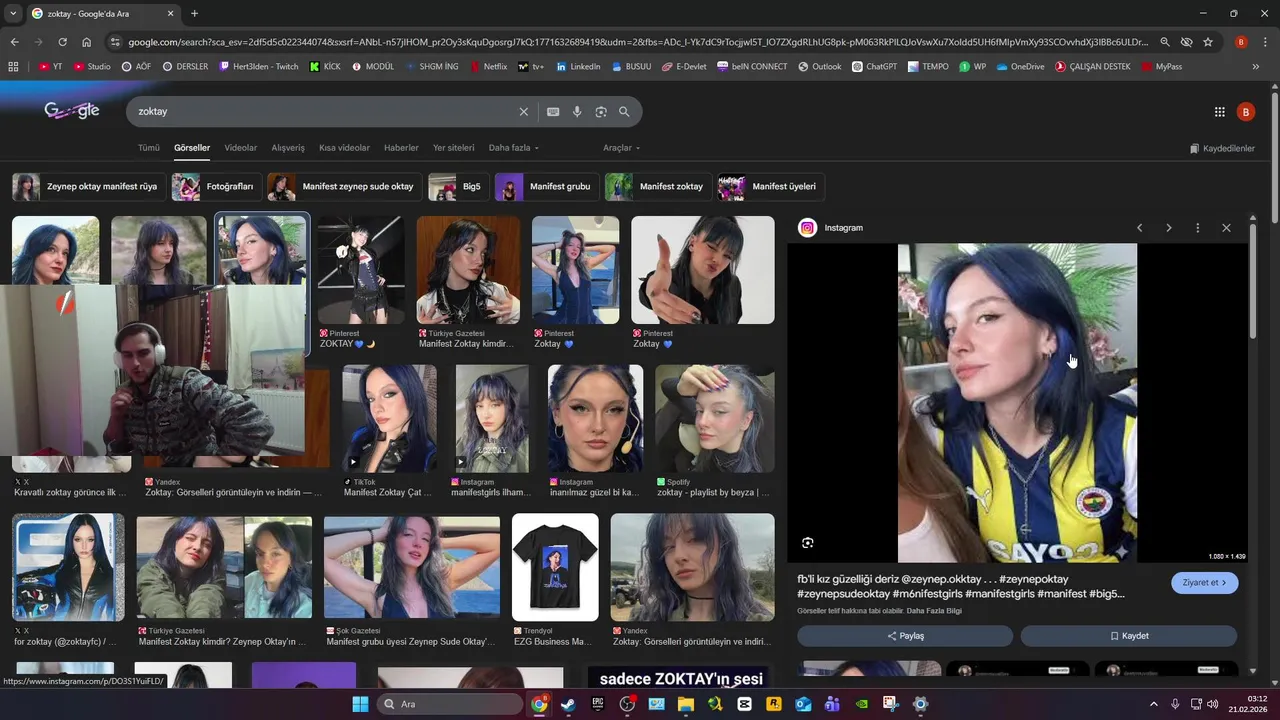Start voice search with the microphone icon
Viewport: 1280px width, 720px height.
[577, 112]
